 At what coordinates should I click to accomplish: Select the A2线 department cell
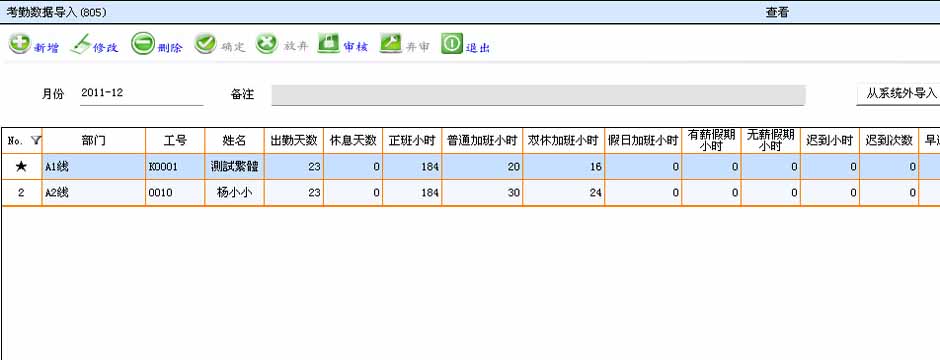point(94,193)
